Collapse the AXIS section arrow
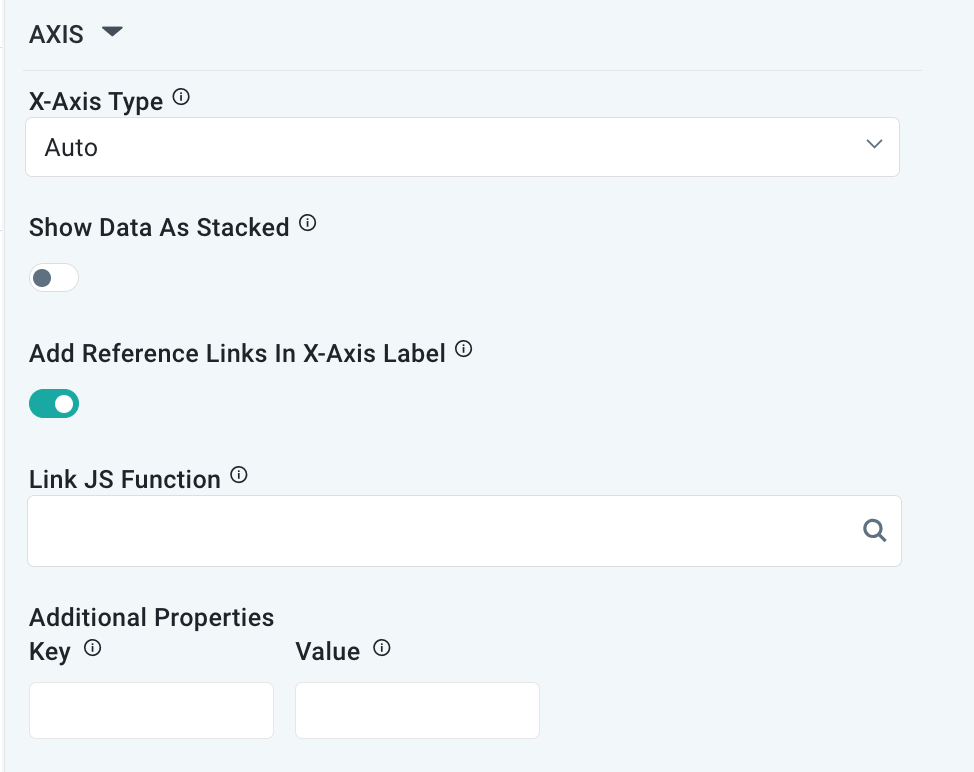 [112, 33]
